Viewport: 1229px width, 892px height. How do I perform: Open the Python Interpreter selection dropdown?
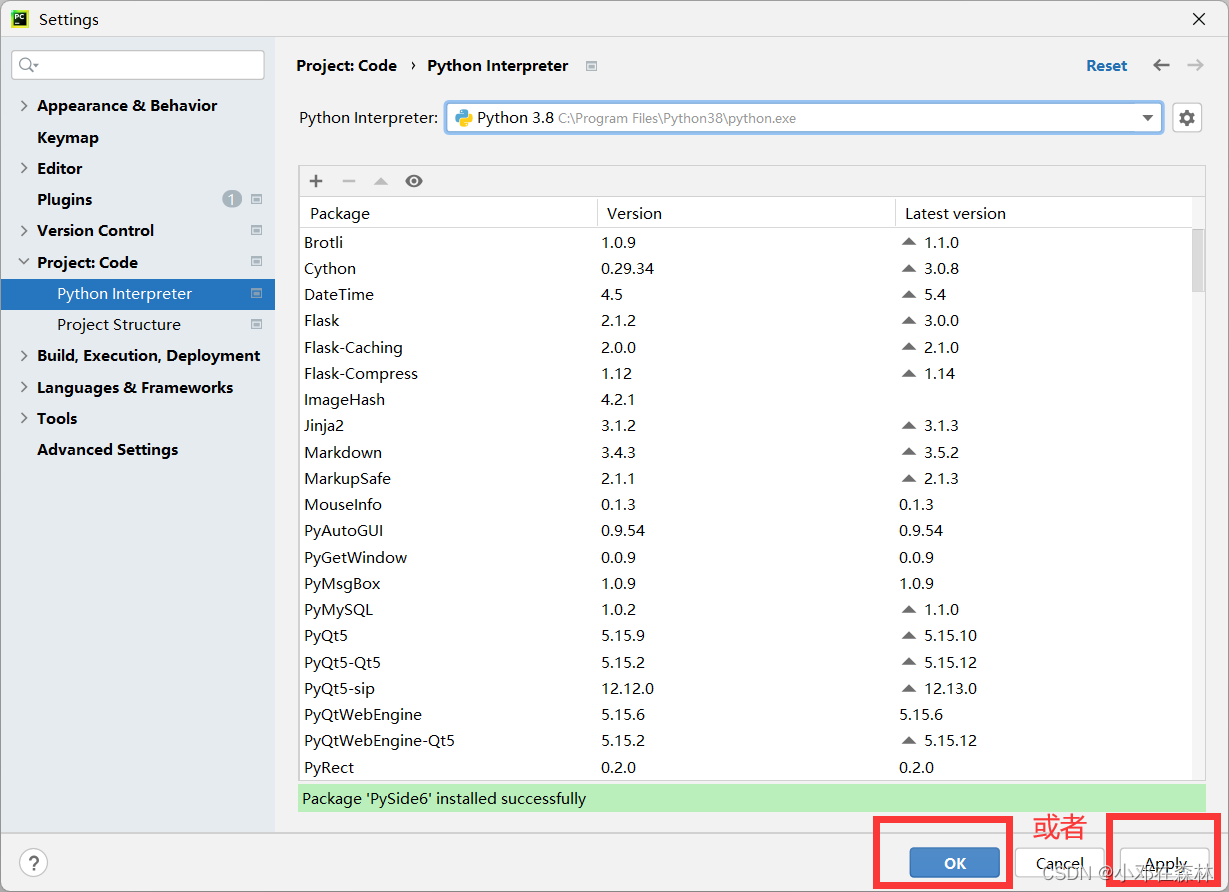[x=1147, y=117]
